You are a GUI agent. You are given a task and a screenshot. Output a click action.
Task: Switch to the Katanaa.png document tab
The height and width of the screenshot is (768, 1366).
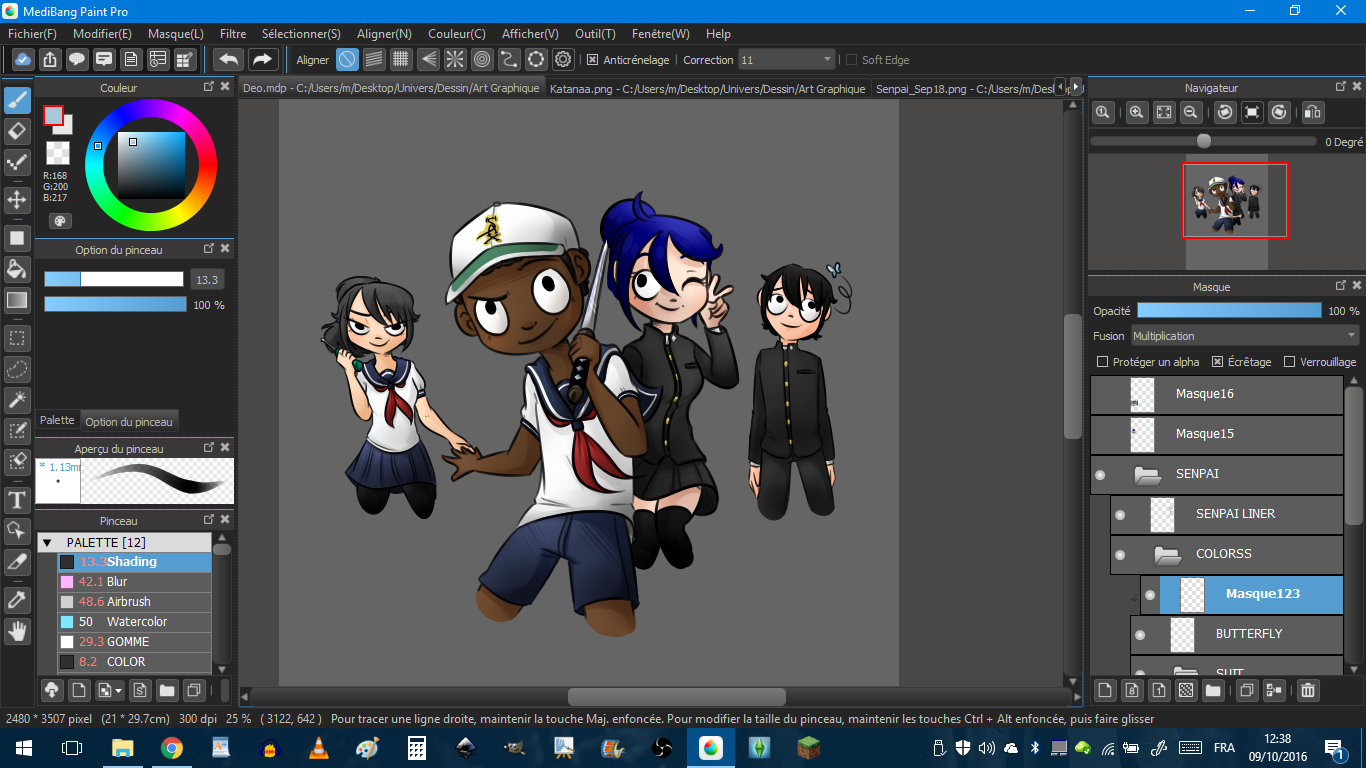tap(708, 88)
